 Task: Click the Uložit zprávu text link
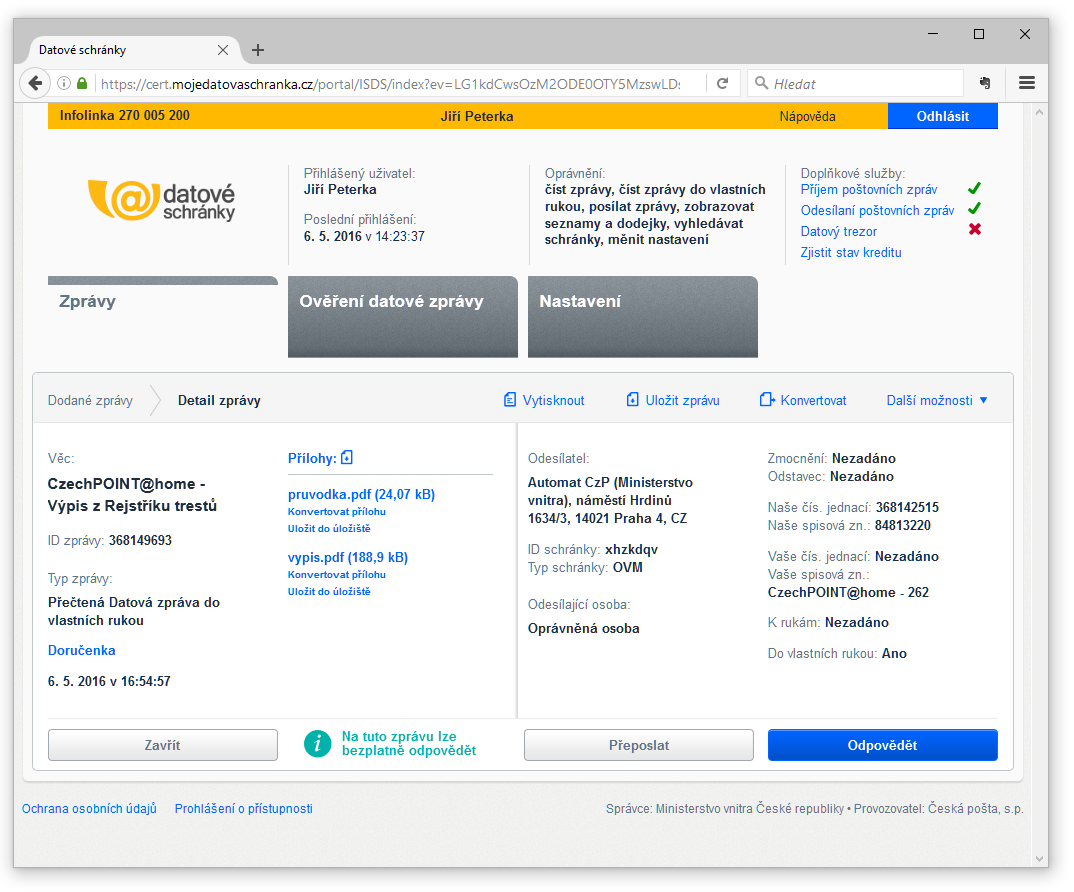coord(682,400)
